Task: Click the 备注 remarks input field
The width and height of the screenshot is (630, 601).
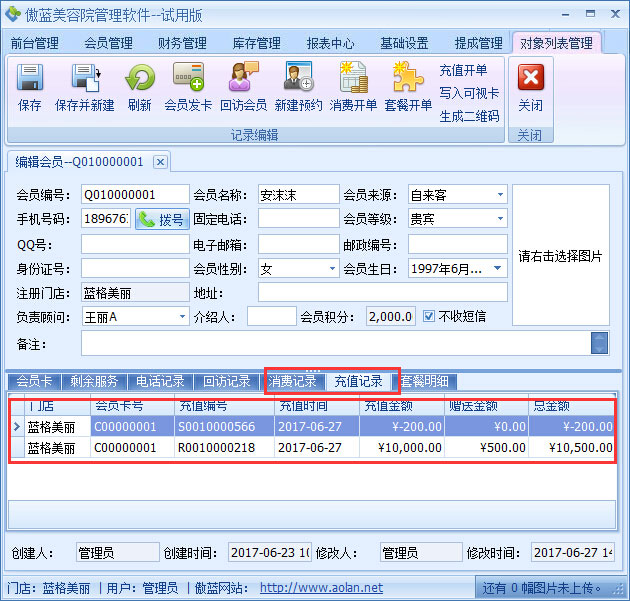Action: 336,343
